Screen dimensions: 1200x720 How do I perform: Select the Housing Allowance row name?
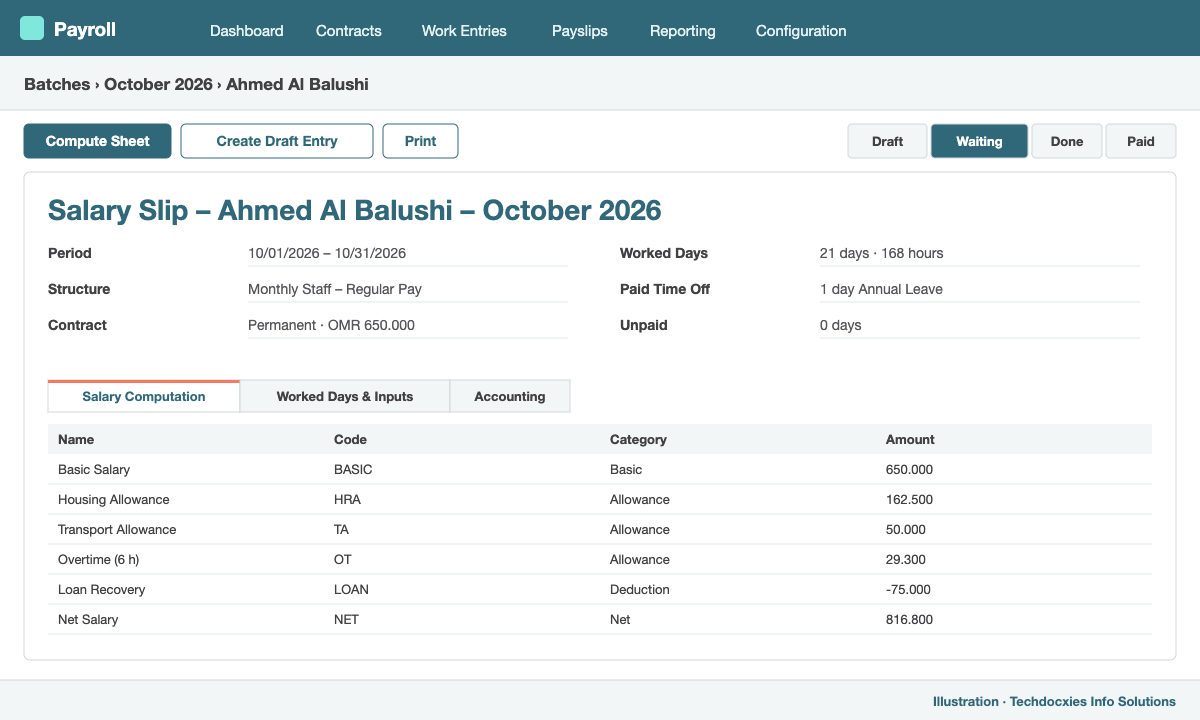[x=114, y=499]
